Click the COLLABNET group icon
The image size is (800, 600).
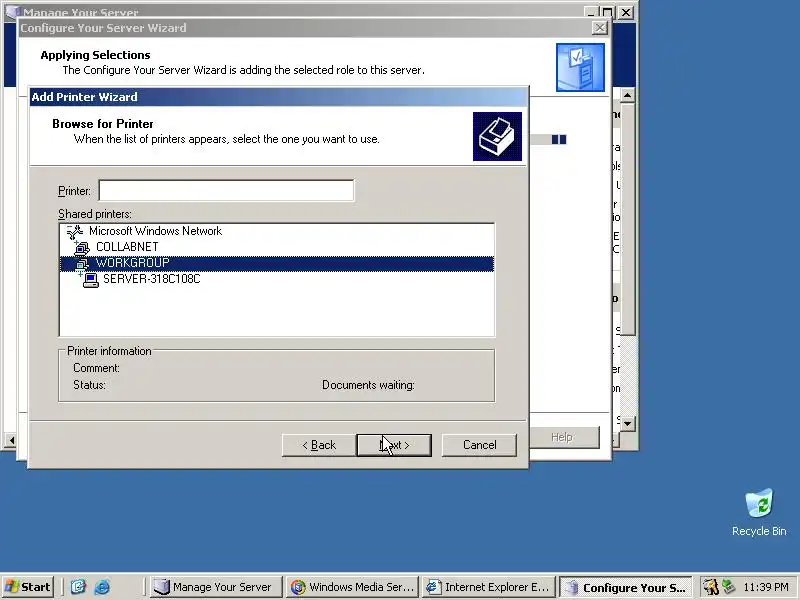tap(82, 248)
